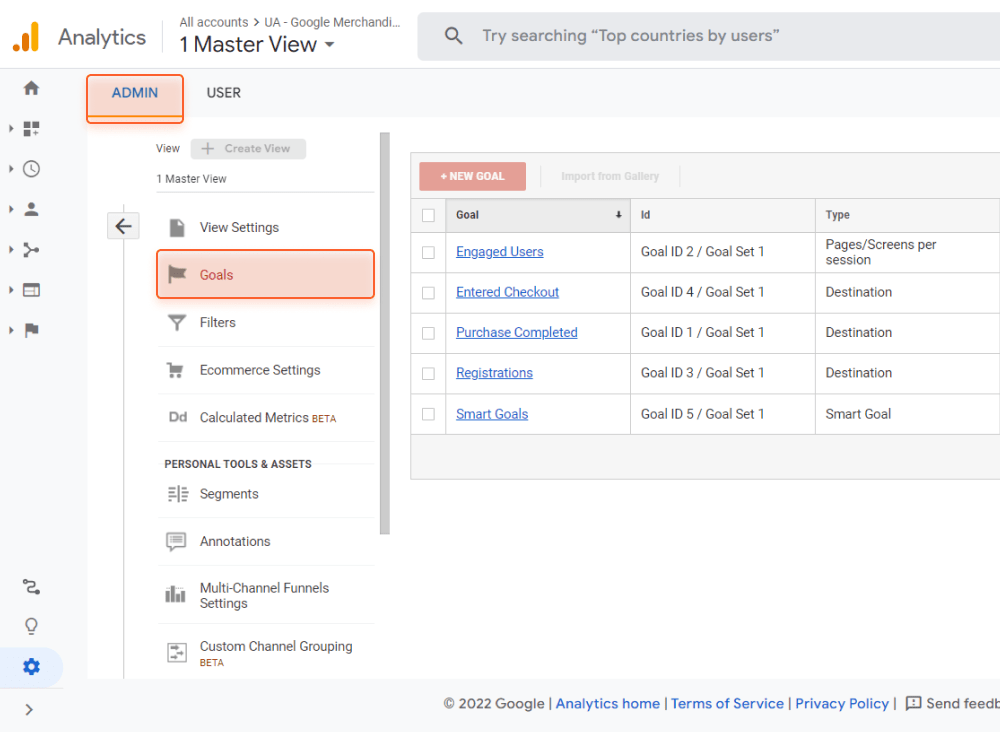Open the Smart Goals link
The width and height of the screenshot is (1000, 732).
(x=492, y=414)
